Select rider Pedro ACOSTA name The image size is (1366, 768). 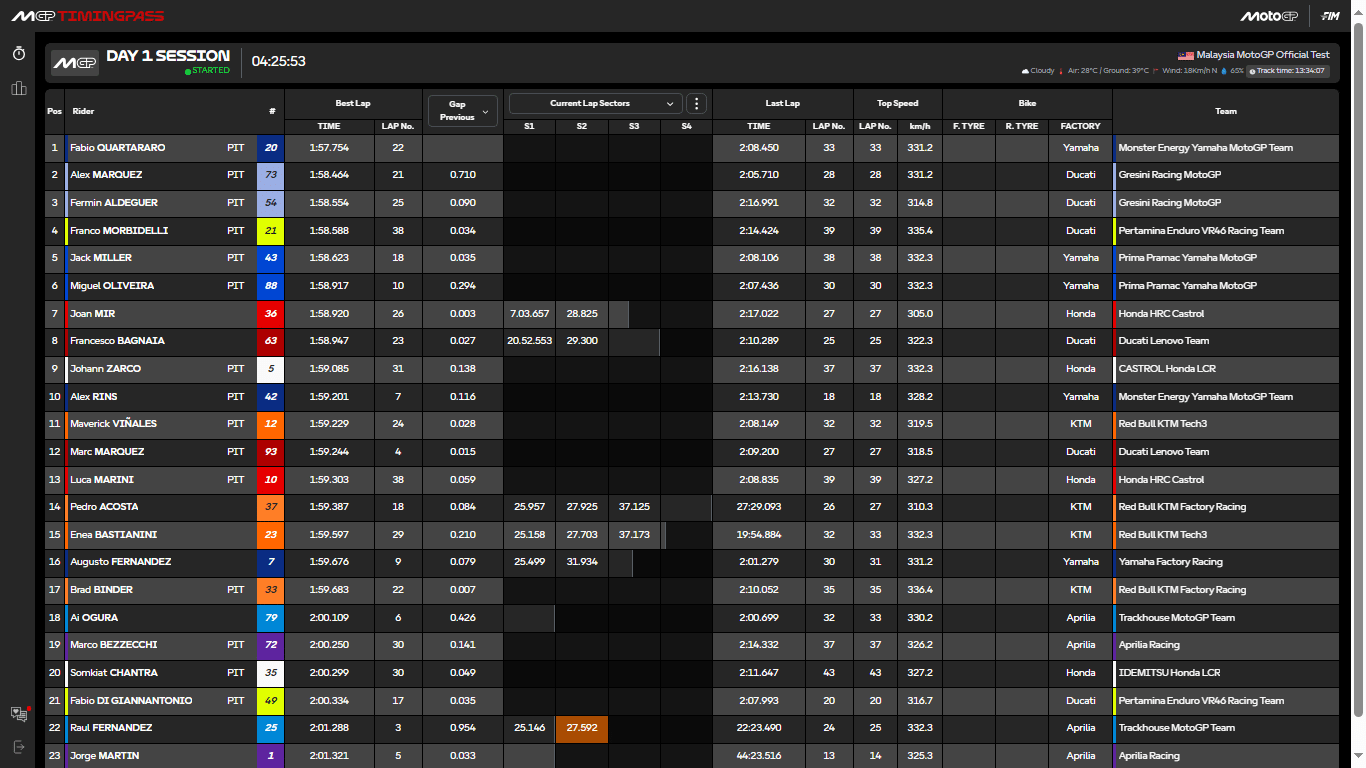click(104, 507)
